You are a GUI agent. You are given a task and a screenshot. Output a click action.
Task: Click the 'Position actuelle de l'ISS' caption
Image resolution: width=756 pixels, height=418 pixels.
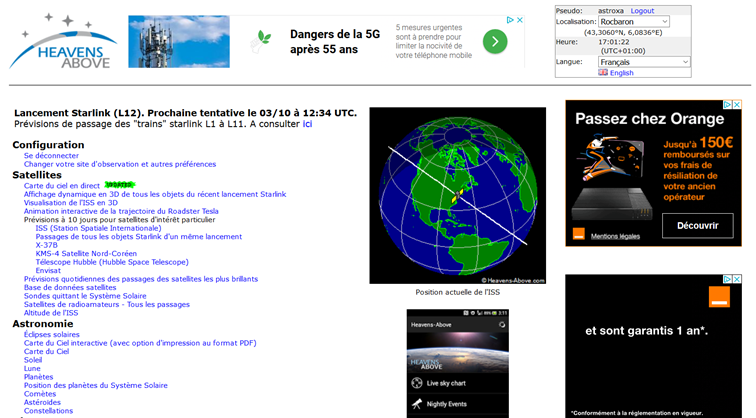(458, 292)
